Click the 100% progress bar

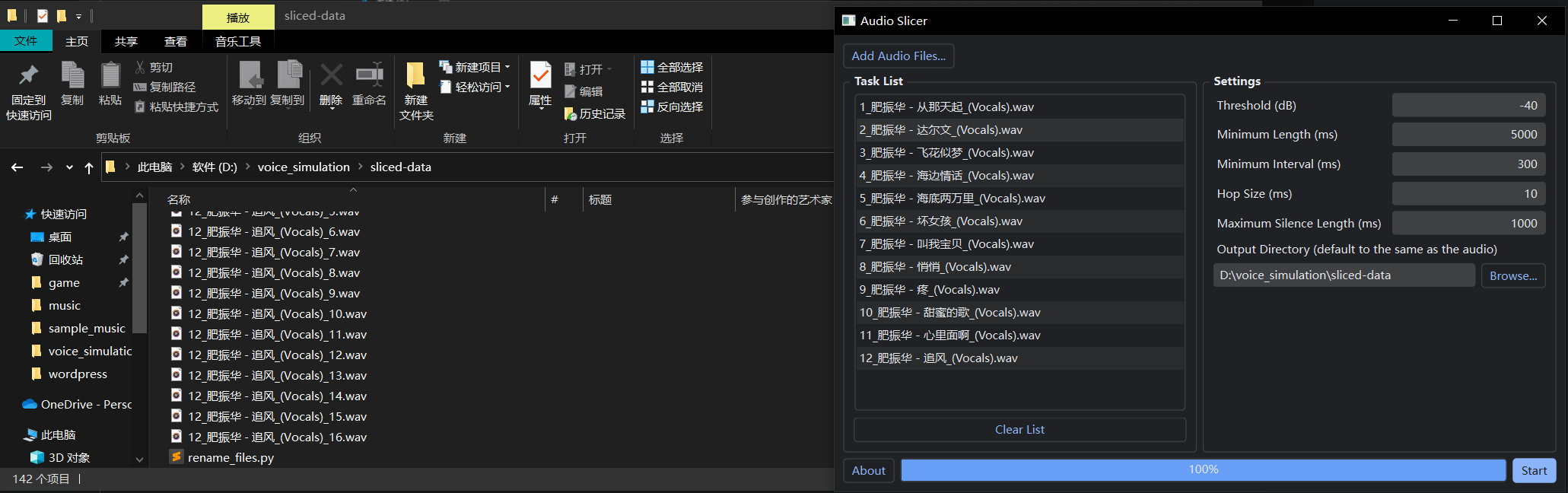[x=1203, y=470]
